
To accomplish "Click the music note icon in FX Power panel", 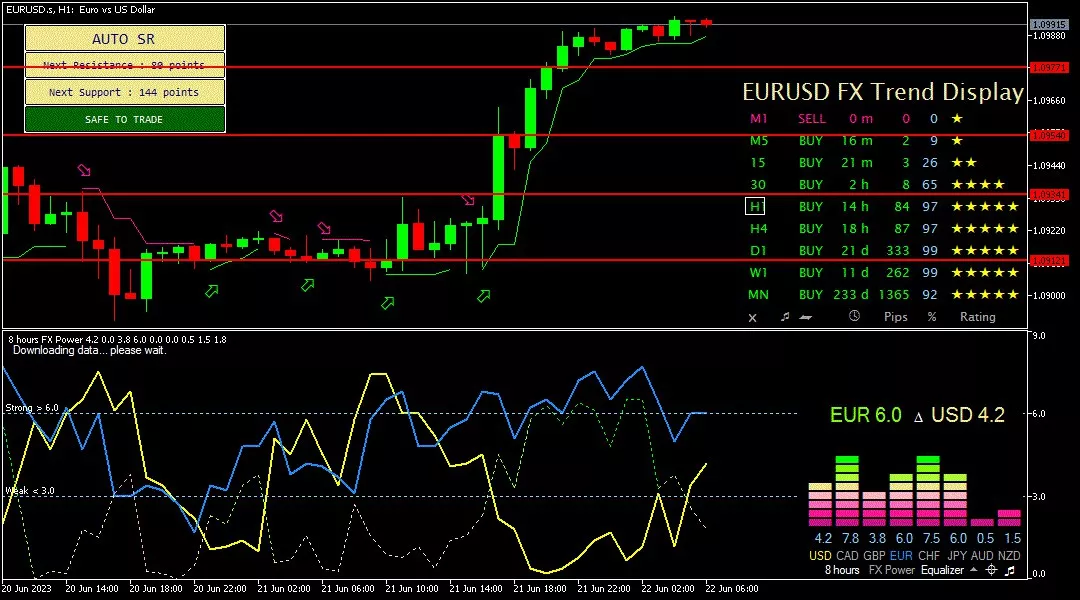I will (1010, 570).
